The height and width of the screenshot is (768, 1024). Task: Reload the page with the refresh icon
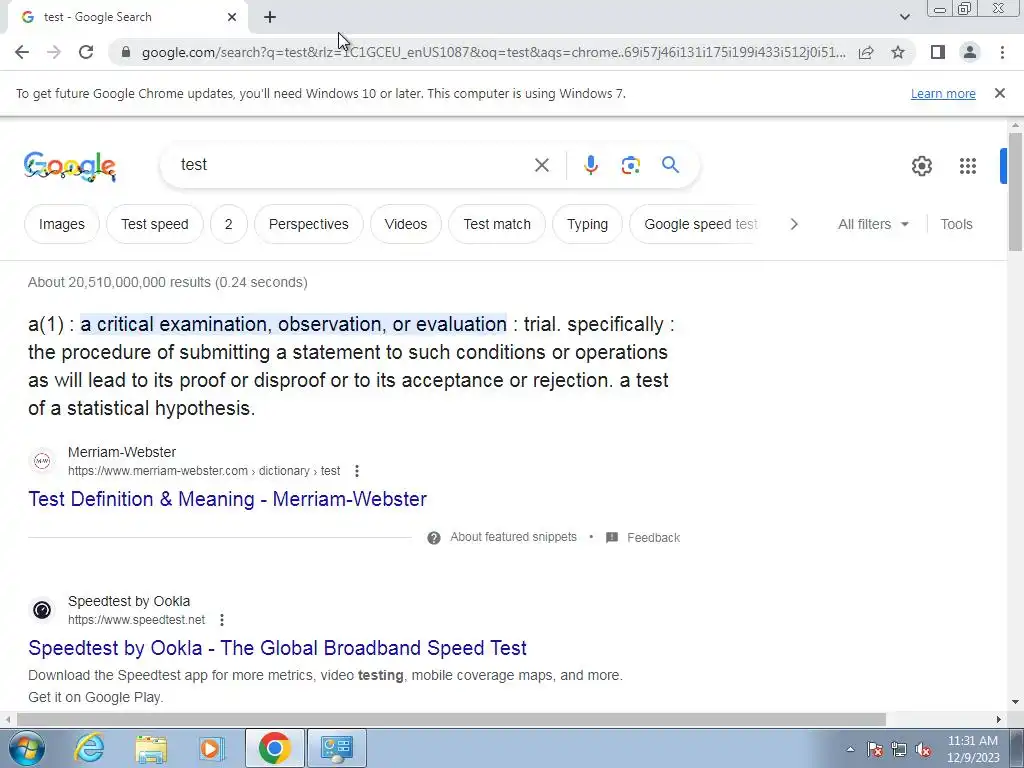[86, 52]
